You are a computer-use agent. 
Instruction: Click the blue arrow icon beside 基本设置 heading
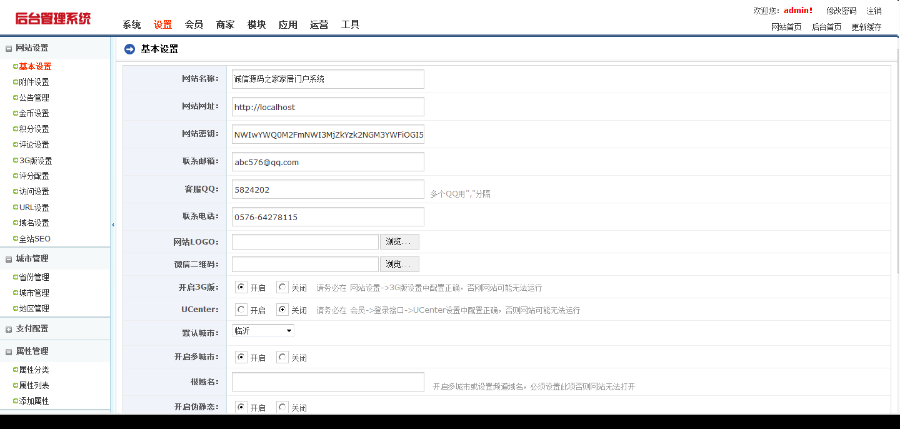129,49
